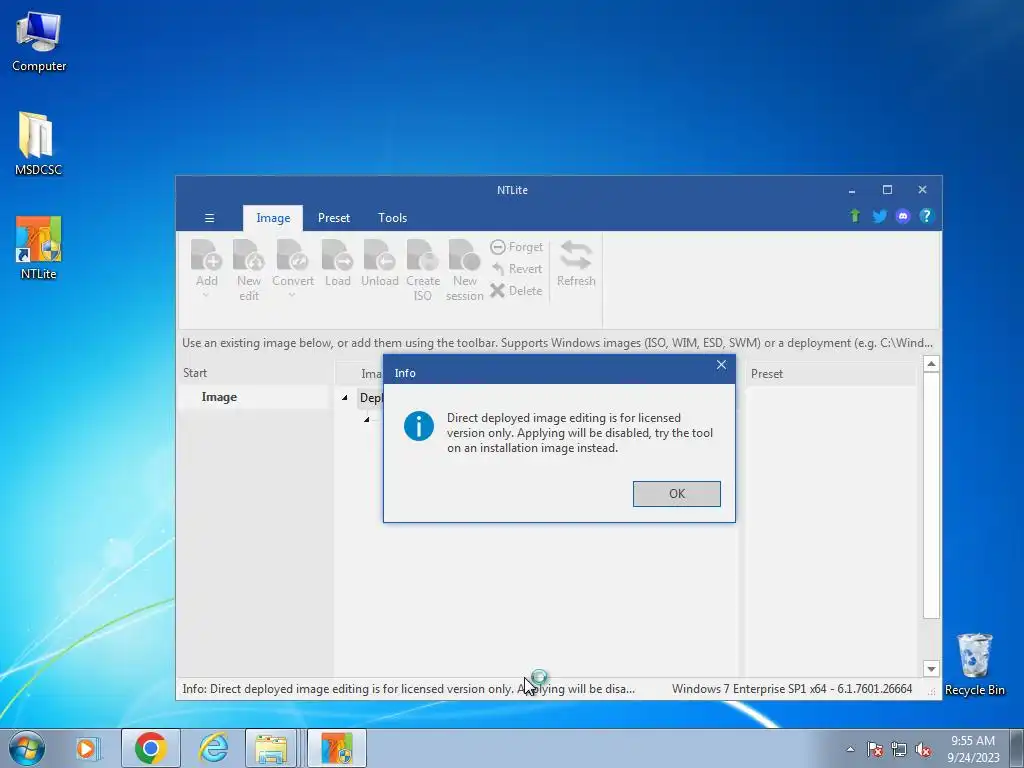The image size is (1024, 768).
Task: Open the Windows Start button
Action: pyautogui.click(x=27, y=748)
